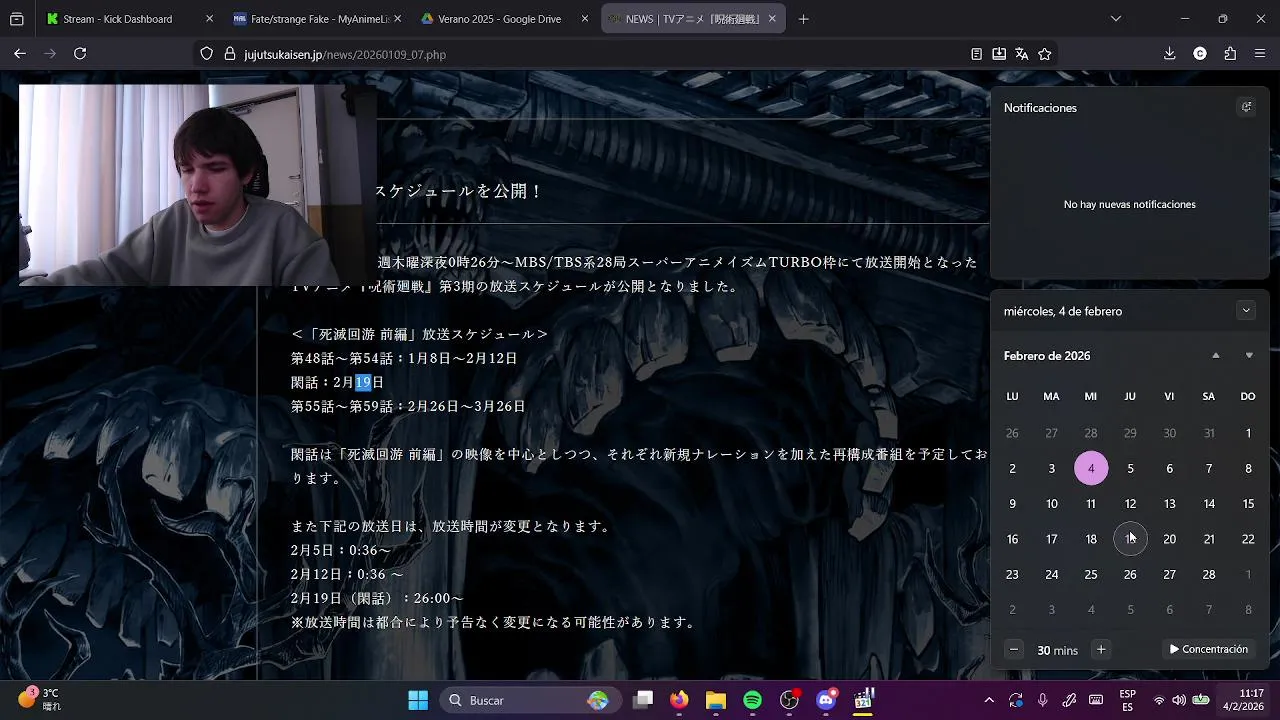Viewport: 1280px width, 720px height.
Task: Show hidden system tray icons
Action: click(989, 700)
